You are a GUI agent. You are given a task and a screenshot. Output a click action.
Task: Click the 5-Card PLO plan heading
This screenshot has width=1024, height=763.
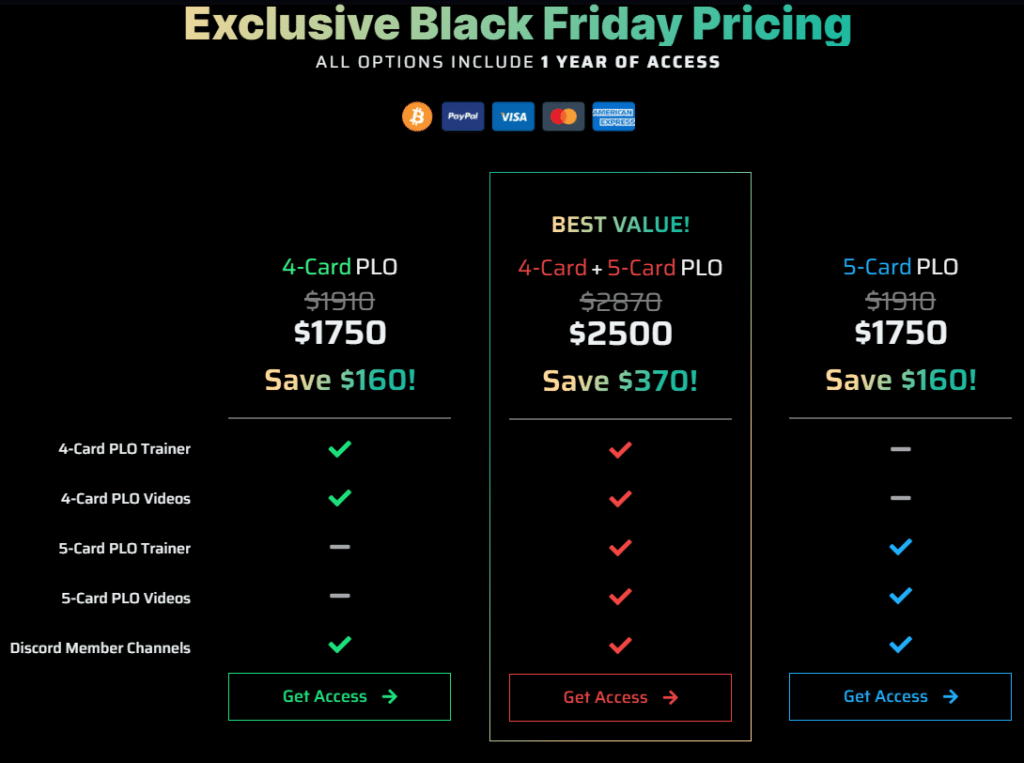(x=900, y=267)
